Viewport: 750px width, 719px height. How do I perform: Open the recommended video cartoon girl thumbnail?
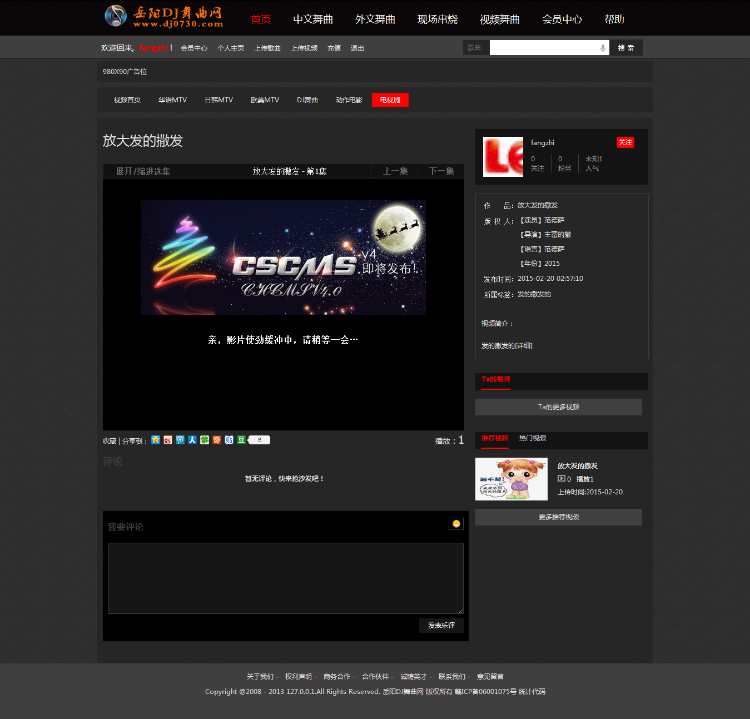(x=511, y=479)
